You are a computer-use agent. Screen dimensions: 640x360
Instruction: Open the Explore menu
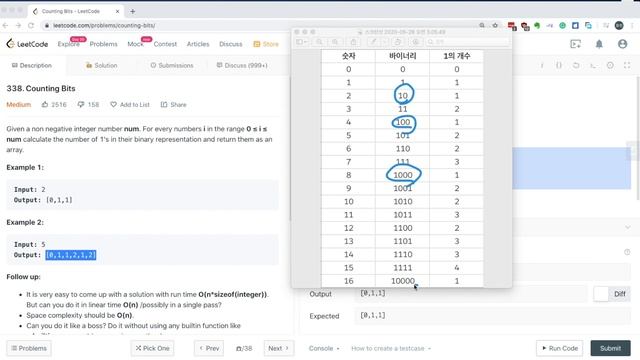[x=69, y=44]
